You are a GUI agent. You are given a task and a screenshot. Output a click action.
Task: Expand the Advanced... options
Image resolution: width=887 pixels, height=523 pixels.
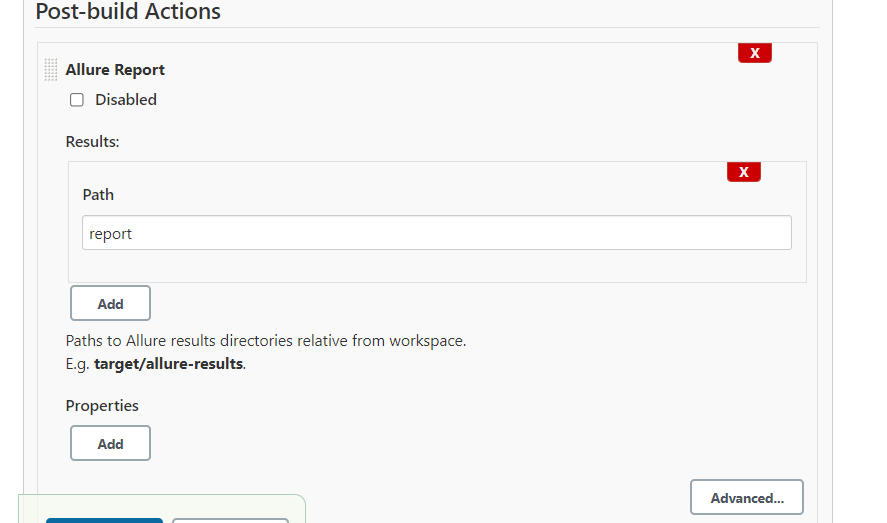pos(746,497)
